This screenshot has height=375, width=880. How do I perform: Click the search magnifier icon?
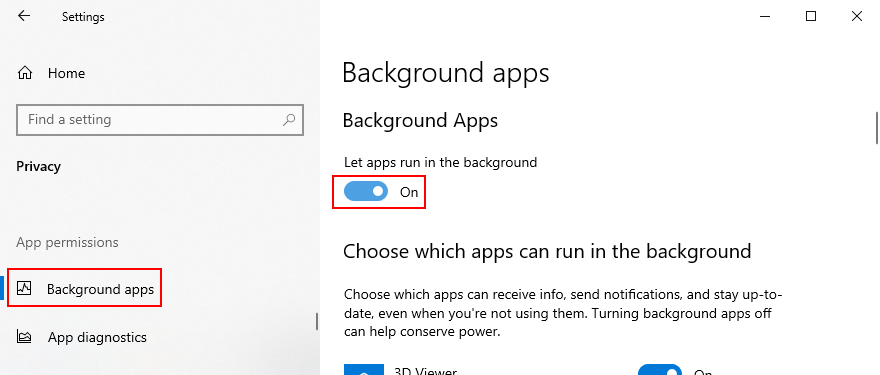coord(288,120)
